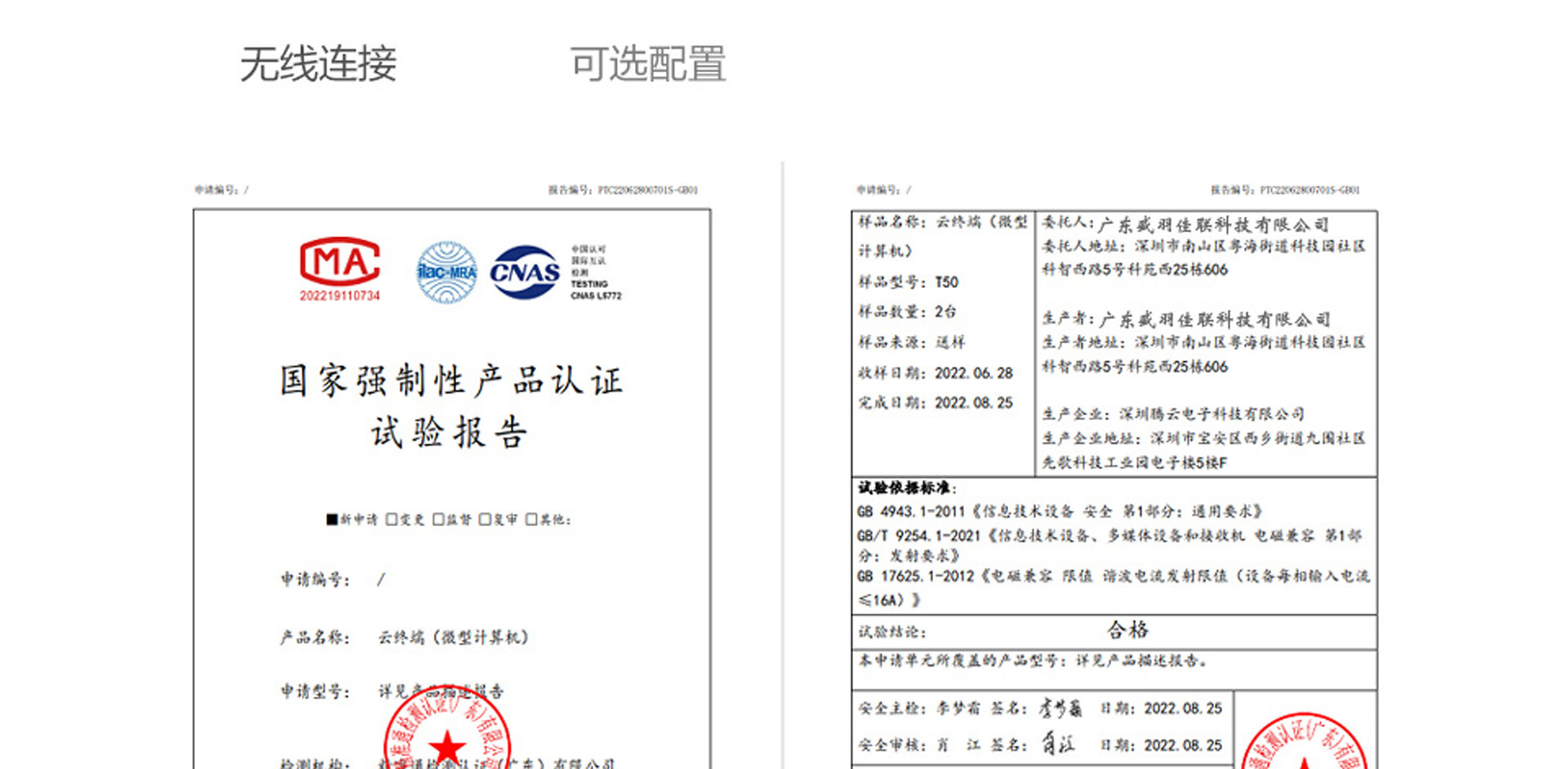Click the CNAS L5772 TESTING label
Viewport: 1568px width, 769px height.
[x=596, y=290]
